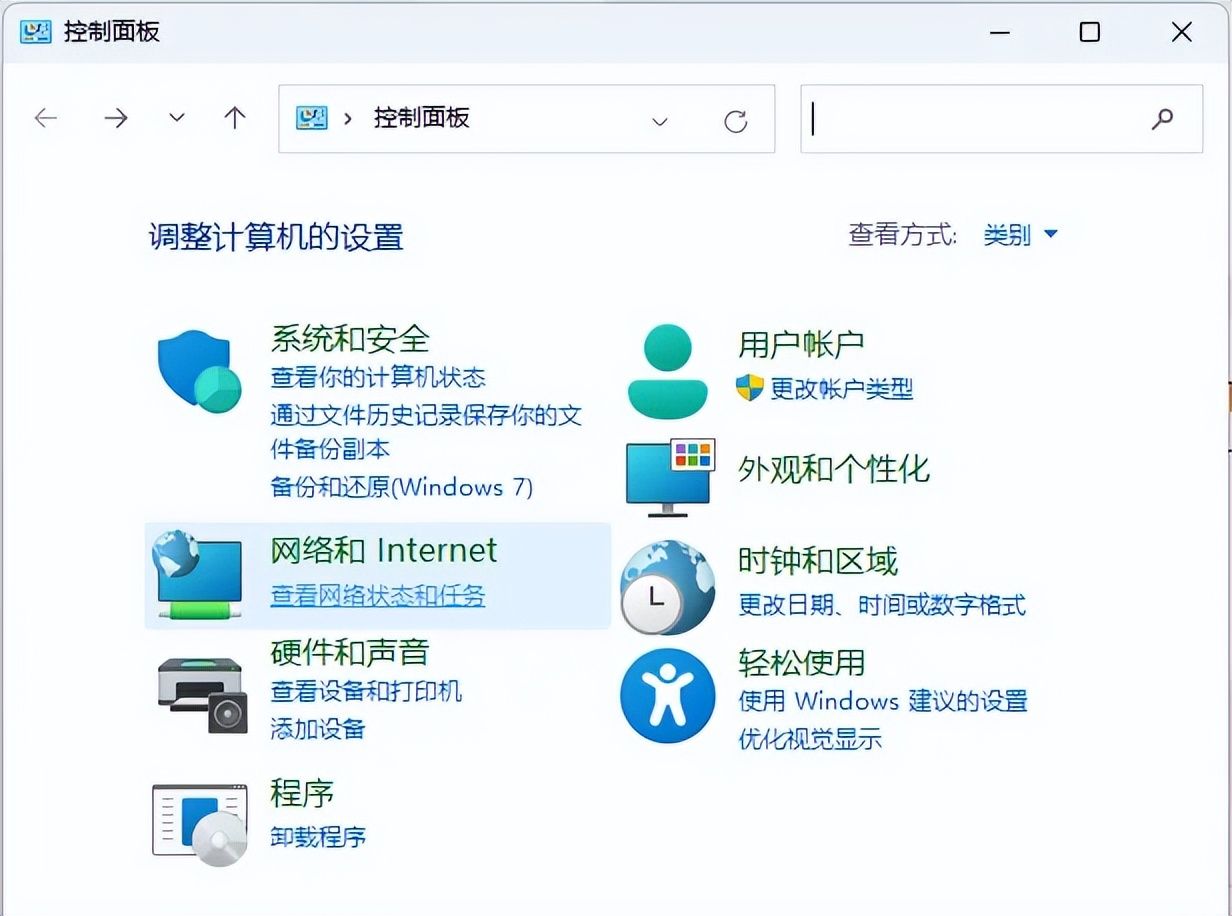Click 使用 Windows 建议的设置 link
Viewport: 1232px width, 916px height.
883,700
